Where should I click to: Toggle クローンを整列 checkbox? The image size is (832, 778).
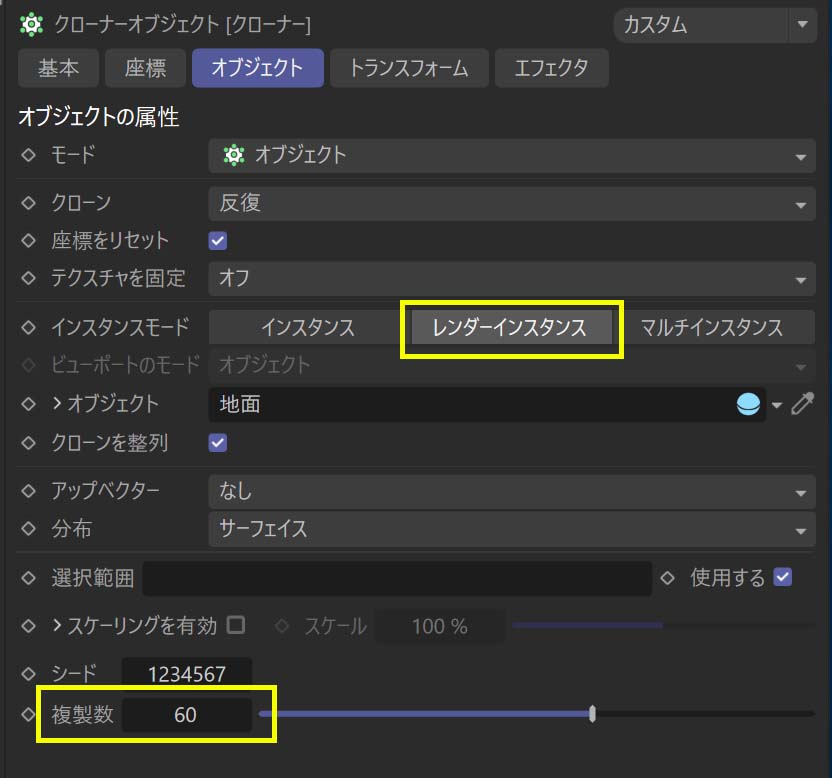218,443
